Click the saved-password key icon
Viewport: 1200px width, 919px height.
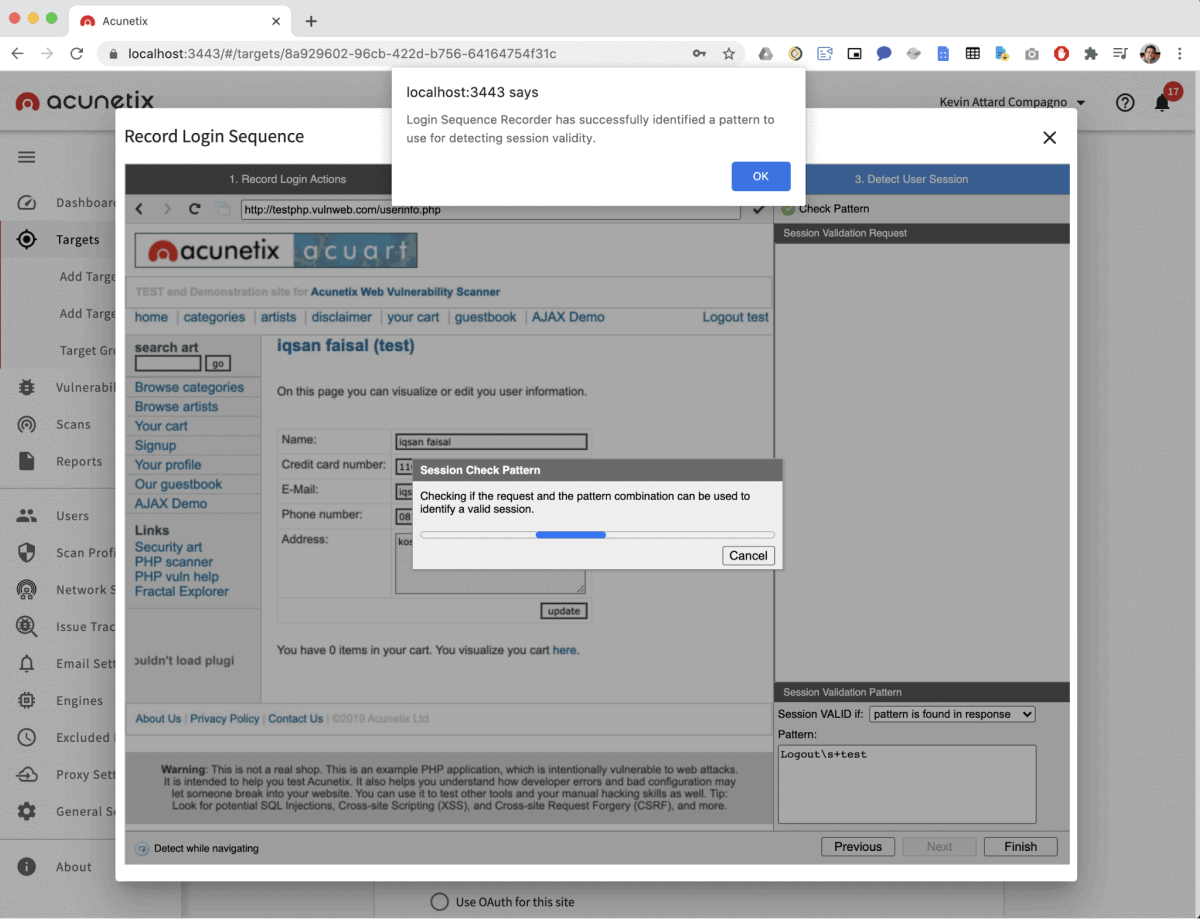pyautogui.click(x=699, y=54)
